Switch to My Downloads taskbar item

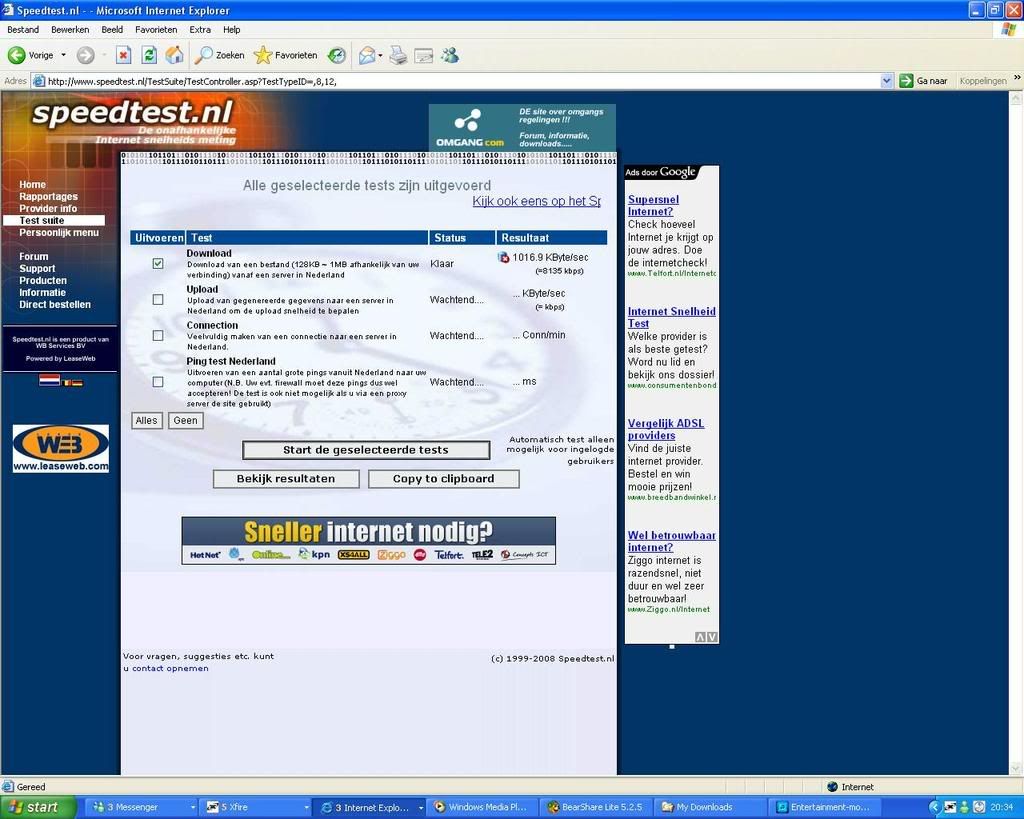[709, 807]
